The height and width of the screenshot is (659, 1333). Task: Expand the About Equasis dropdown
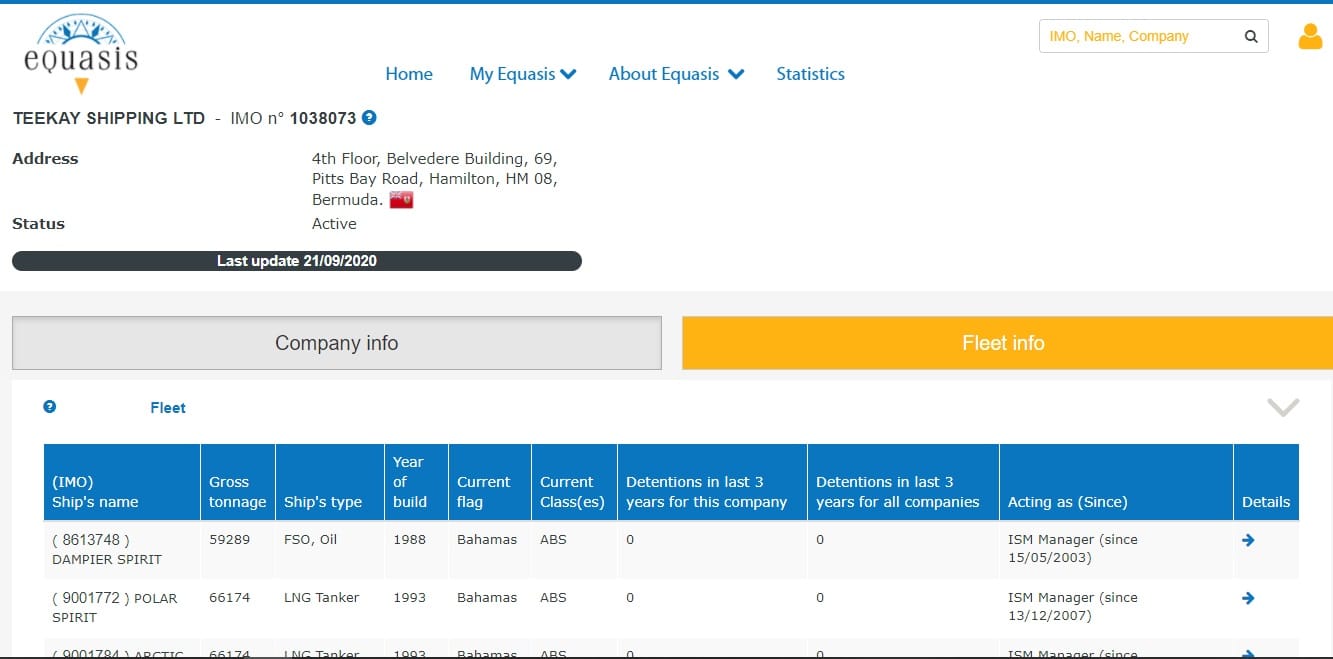(676, 74)
